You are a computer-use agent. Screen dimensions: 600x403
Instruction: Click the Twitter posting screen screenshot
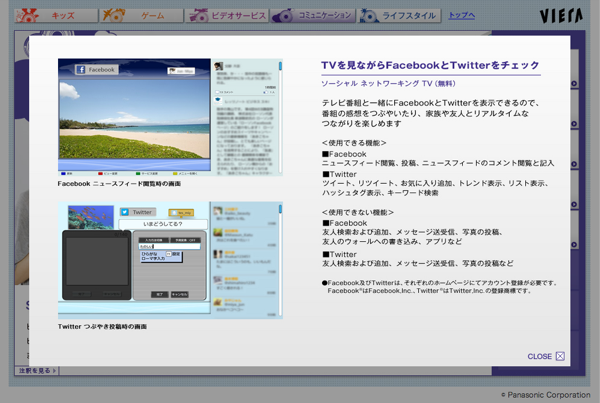[170, 260]
